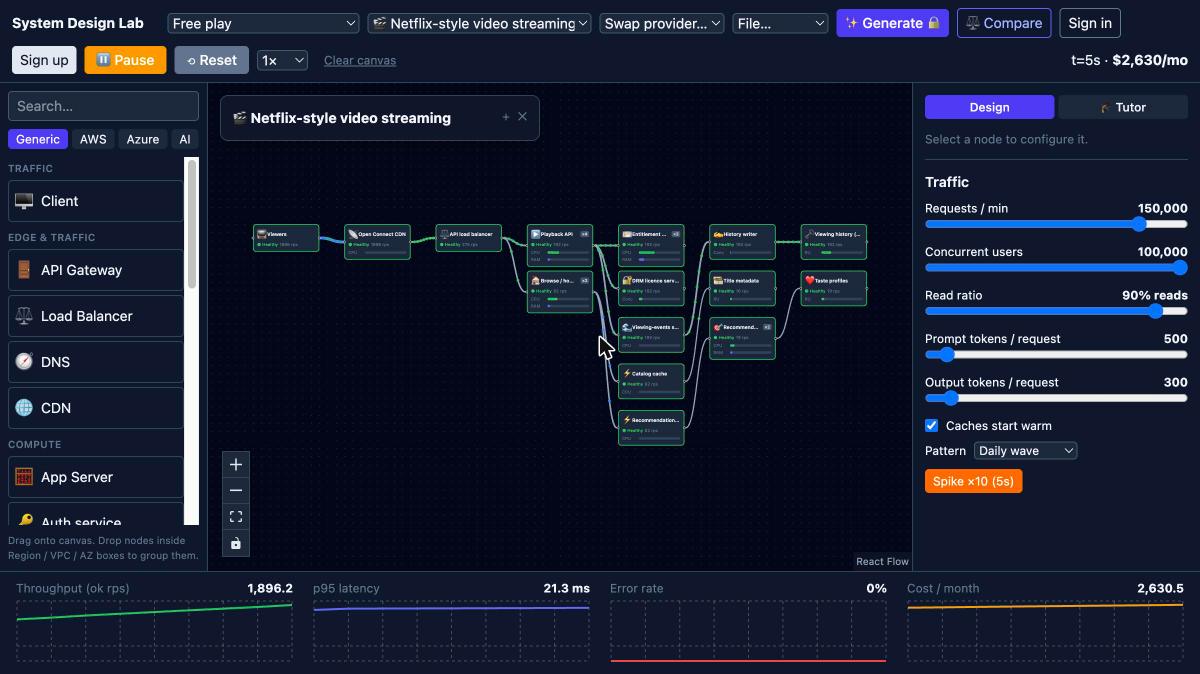Viewport: 1200px width, 674px height.
Task: Click the CDN globe icon
Action: pyautogui.click(x=24, y=408)
